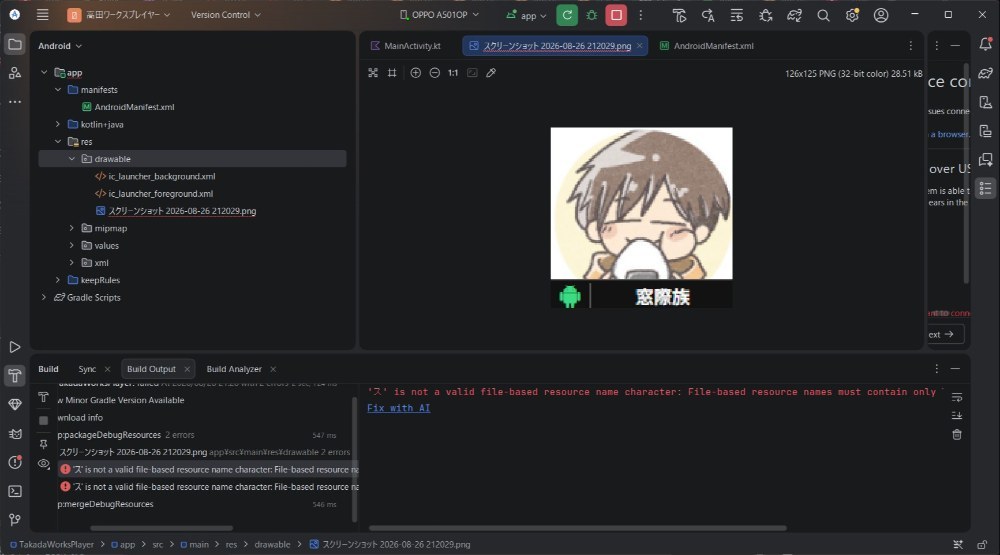Open the Project tool window icon

tap(15, 45)
